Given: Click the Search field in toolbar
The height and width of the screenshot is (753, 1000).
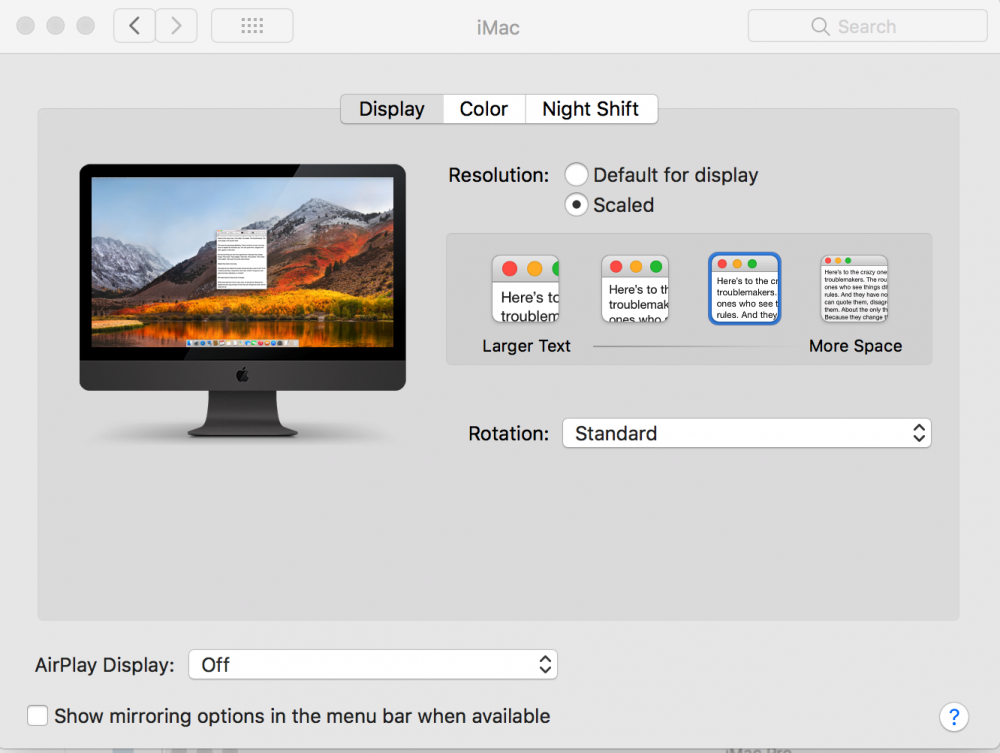Looking at the screenshot, I should click(867, 26).
